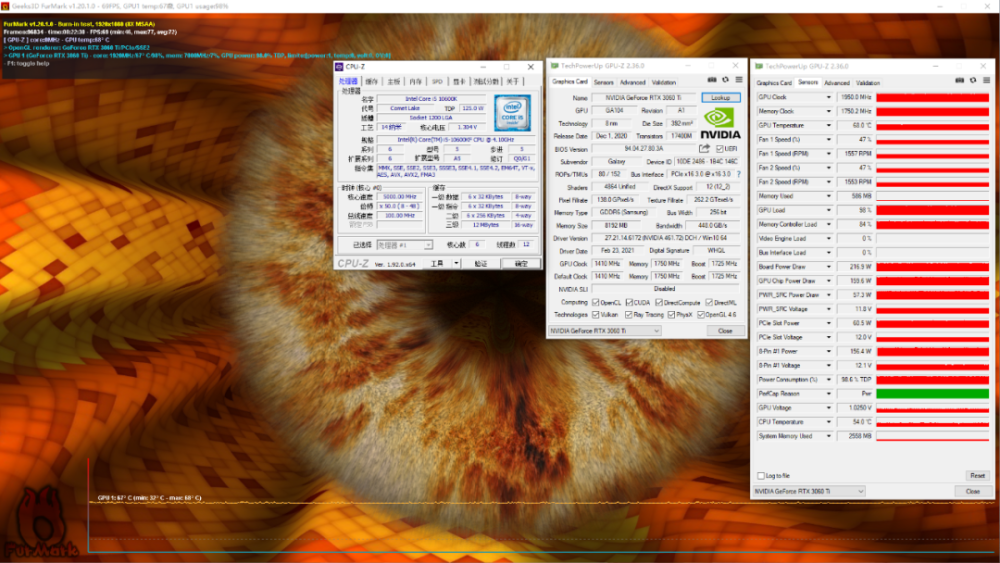
Task: Click the screenshot camera icon in GPU-Z Sensors window
Action: 960,81
